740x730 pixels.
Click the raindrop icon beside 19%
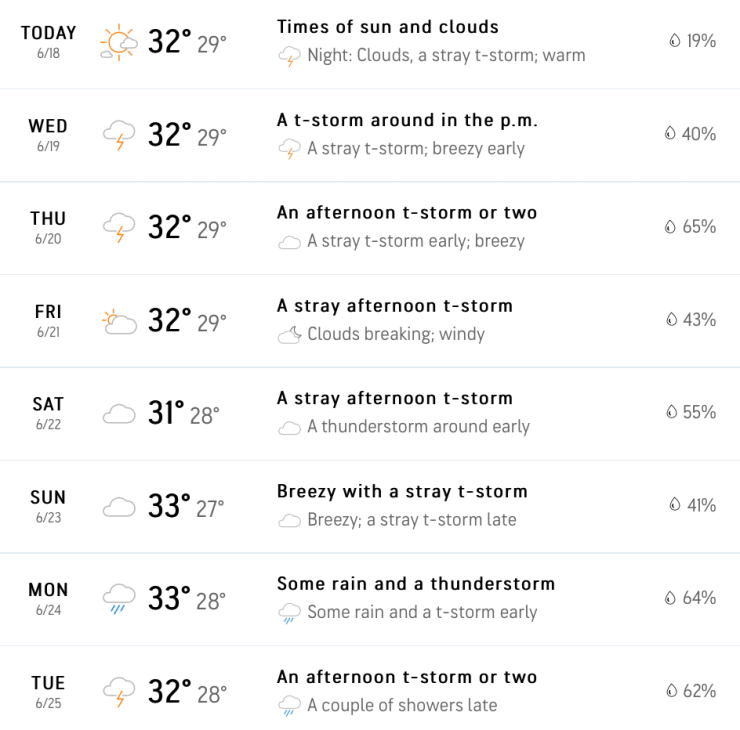point(674,41)
